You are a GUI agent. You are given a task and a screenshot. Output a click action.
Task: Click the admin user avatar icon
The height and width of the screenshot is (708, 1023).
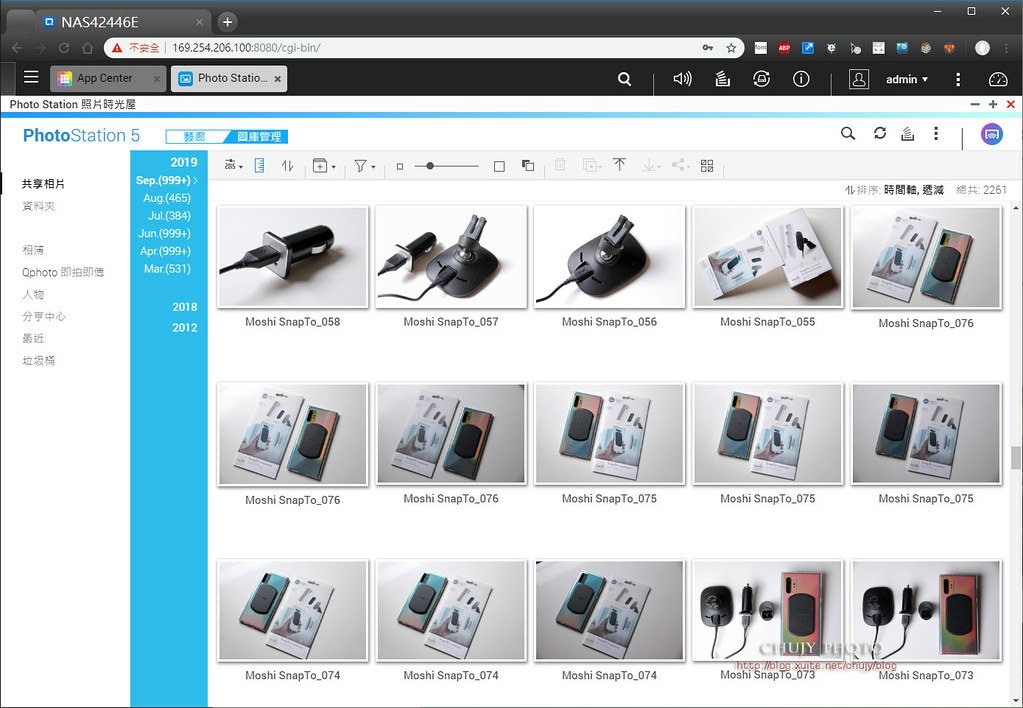(859, 79)
